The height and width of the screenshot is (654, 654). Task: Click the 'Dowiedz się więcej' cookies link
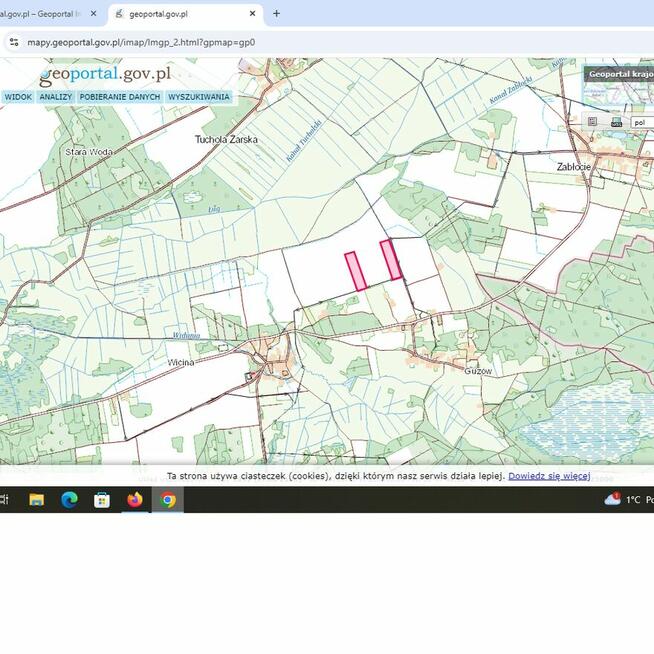549,476
